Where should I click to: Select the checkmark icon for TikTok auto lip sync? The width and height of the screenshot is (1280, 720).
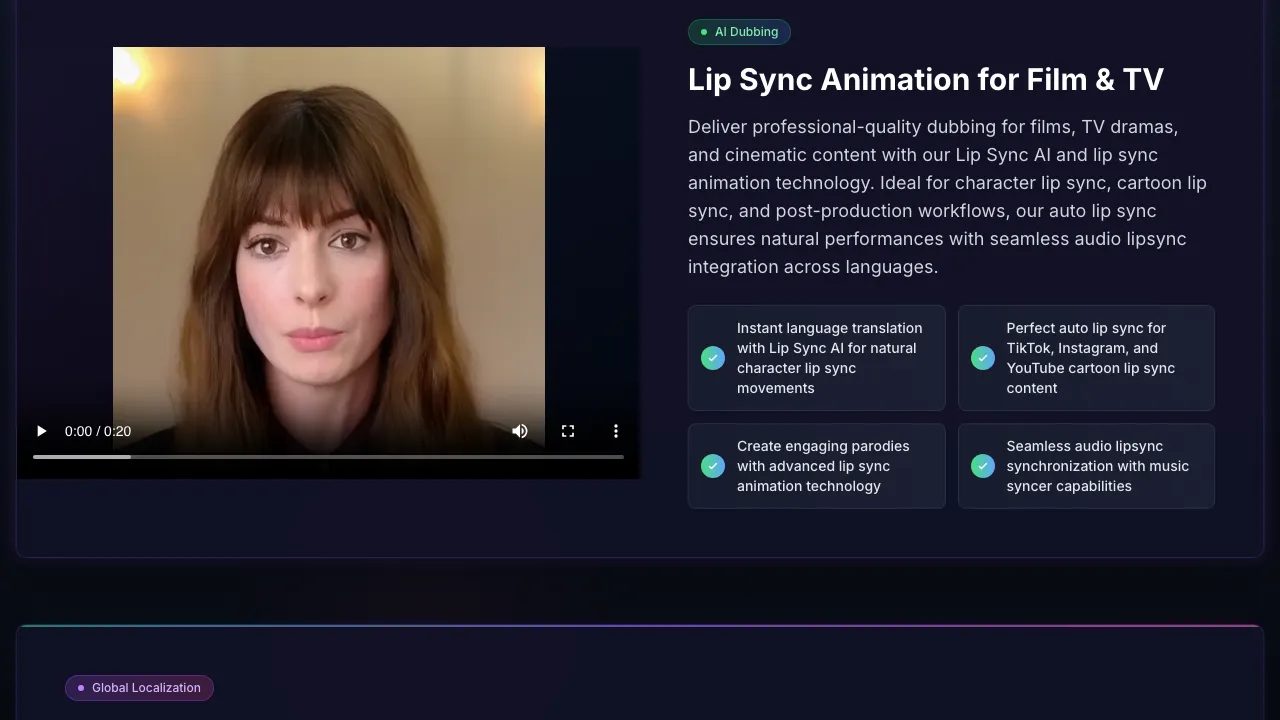tap(983, 357)
